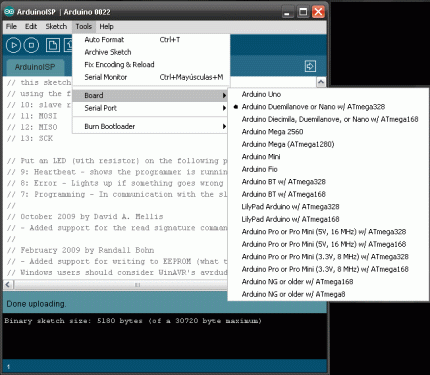Viewport: 430px width, 375px height.
Task: Select Arduino Duemilanove or Nano w/ ATmega328
Action: point(313,107)
